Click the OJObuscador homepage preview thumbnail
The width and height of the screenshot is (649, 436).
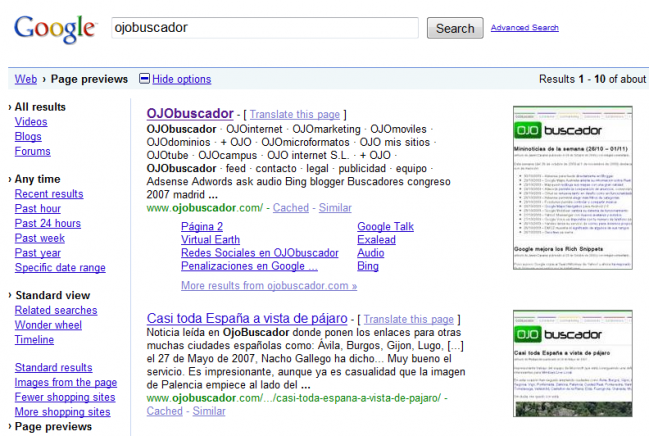572,188
